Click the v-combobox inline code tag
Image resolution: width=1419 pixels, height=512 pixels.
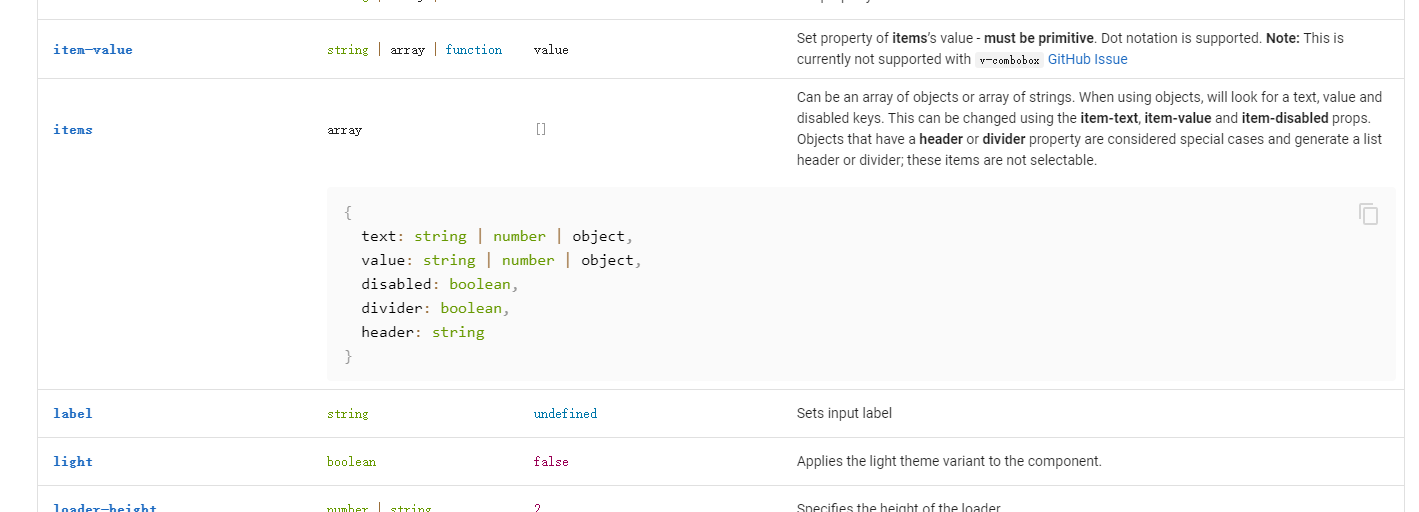click(1008, 60)
